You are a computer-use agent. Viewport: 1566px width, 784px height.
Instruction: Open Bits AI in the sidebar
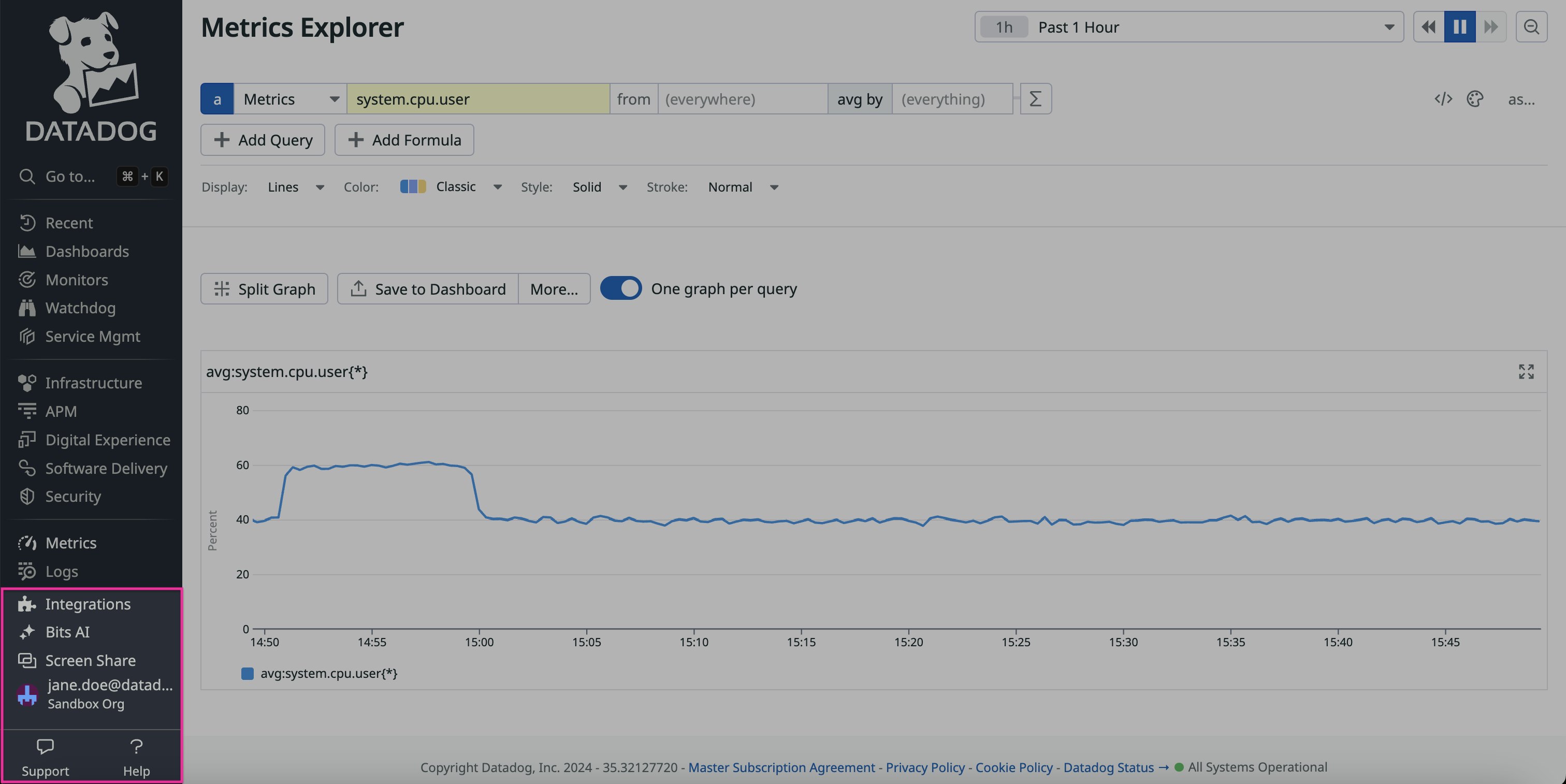(x=67, y=632)
